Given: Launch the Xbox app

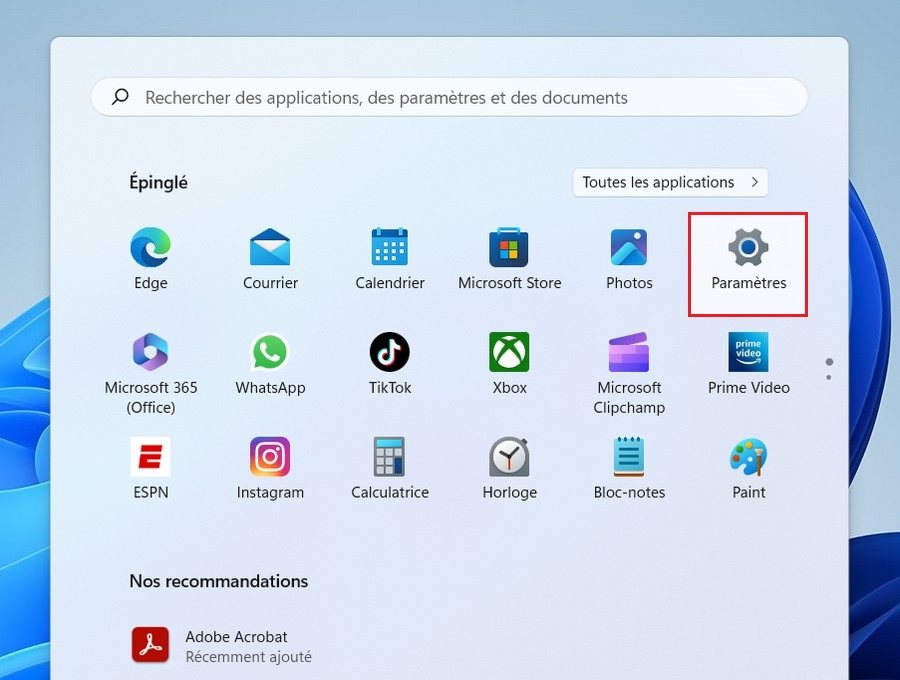Looking at the screenshot, I should click(x=509, y=364).
